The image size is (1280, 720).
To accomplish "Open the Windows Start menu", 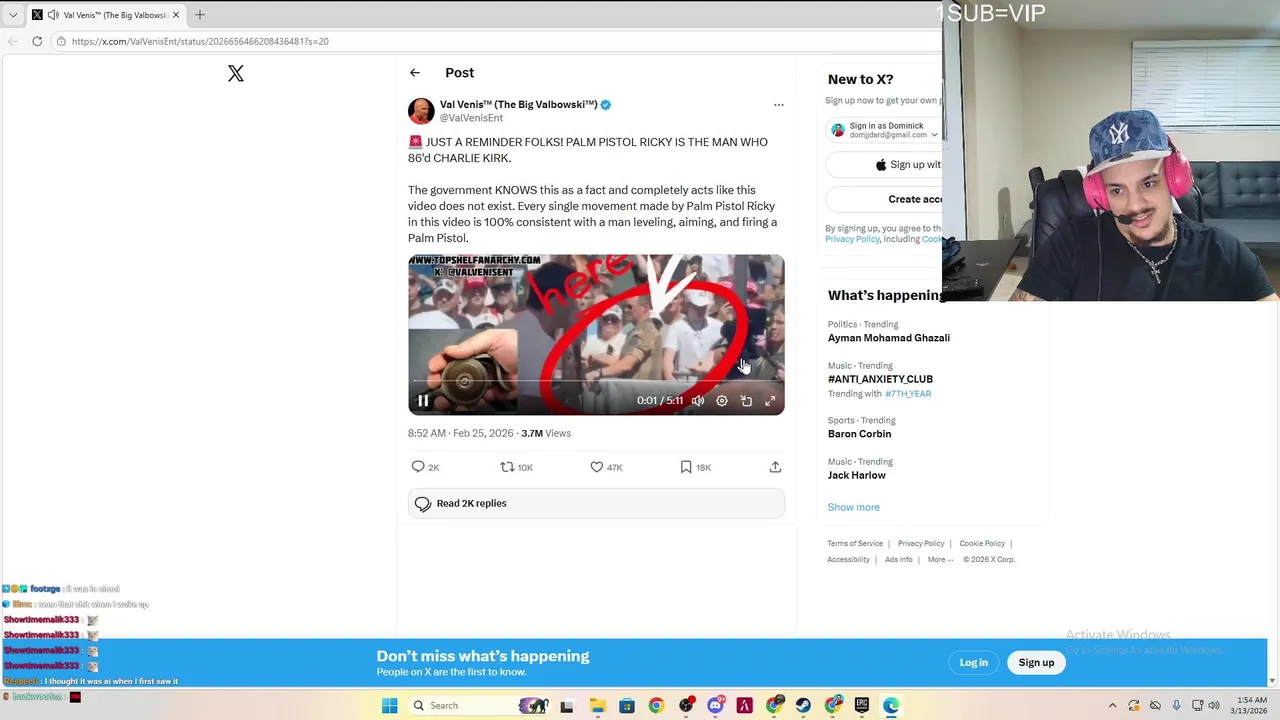I will point(390,706).
